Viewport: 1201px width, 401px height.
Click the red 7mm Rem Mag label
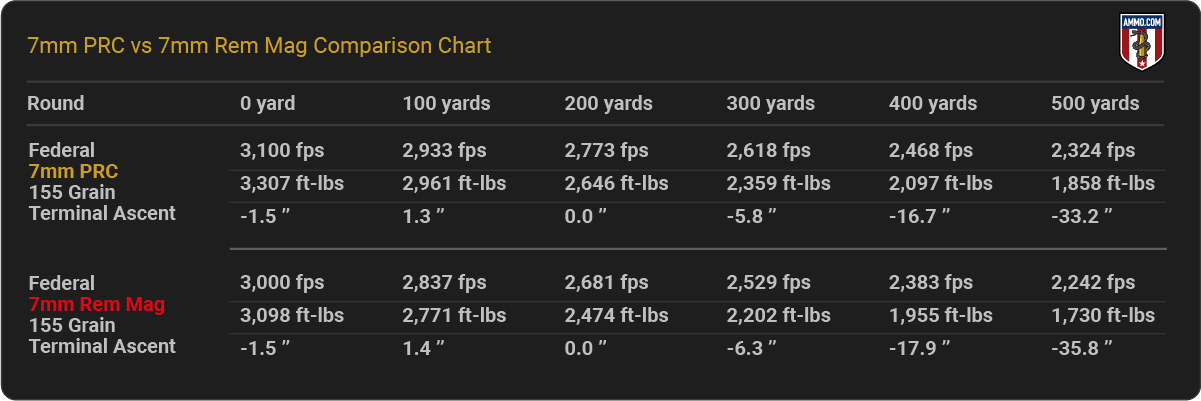[x=97, y=304]
